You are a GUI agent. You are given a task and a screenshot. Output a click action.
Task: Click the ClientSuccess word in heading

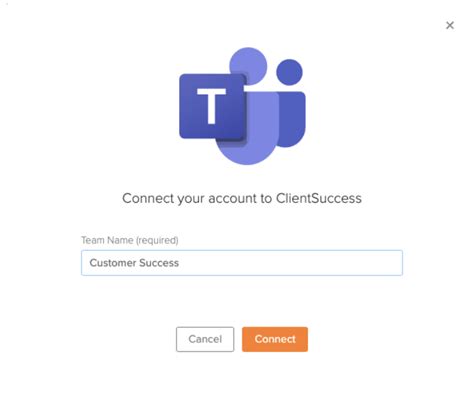(x=319, y=198)
